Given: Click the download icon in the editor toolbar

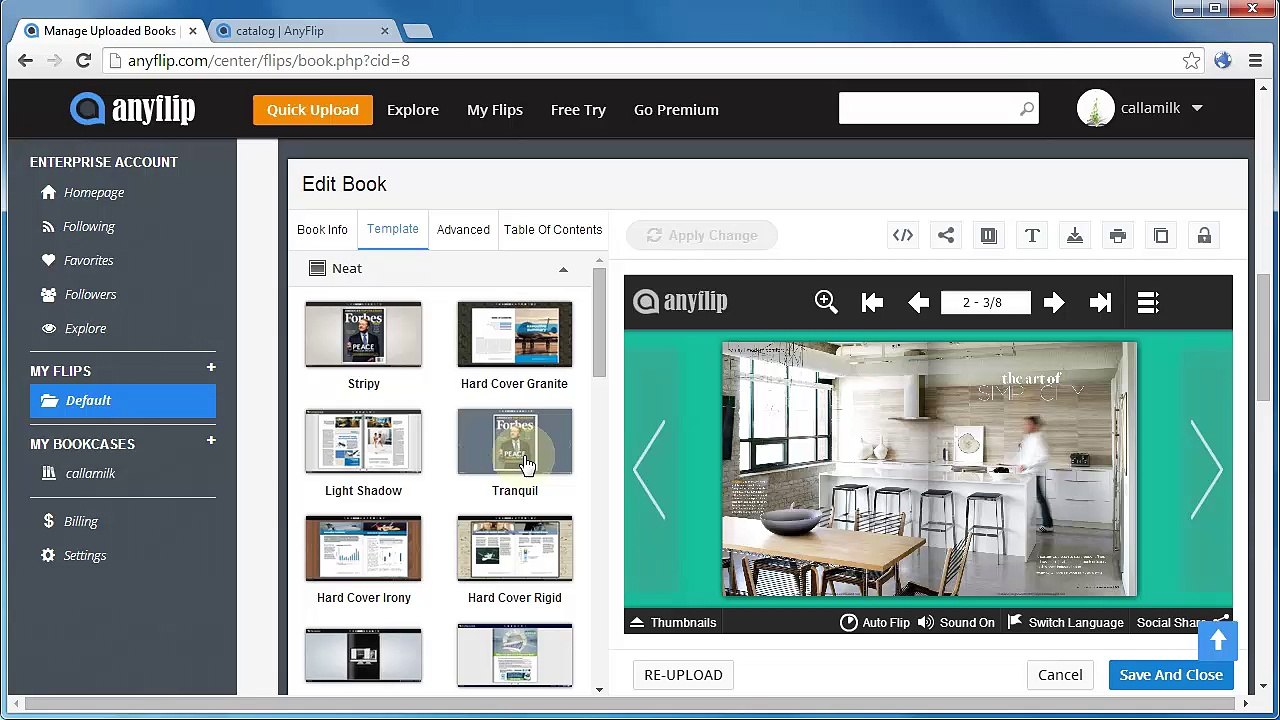Looking at the screenshot, I should click(1075, 235).
